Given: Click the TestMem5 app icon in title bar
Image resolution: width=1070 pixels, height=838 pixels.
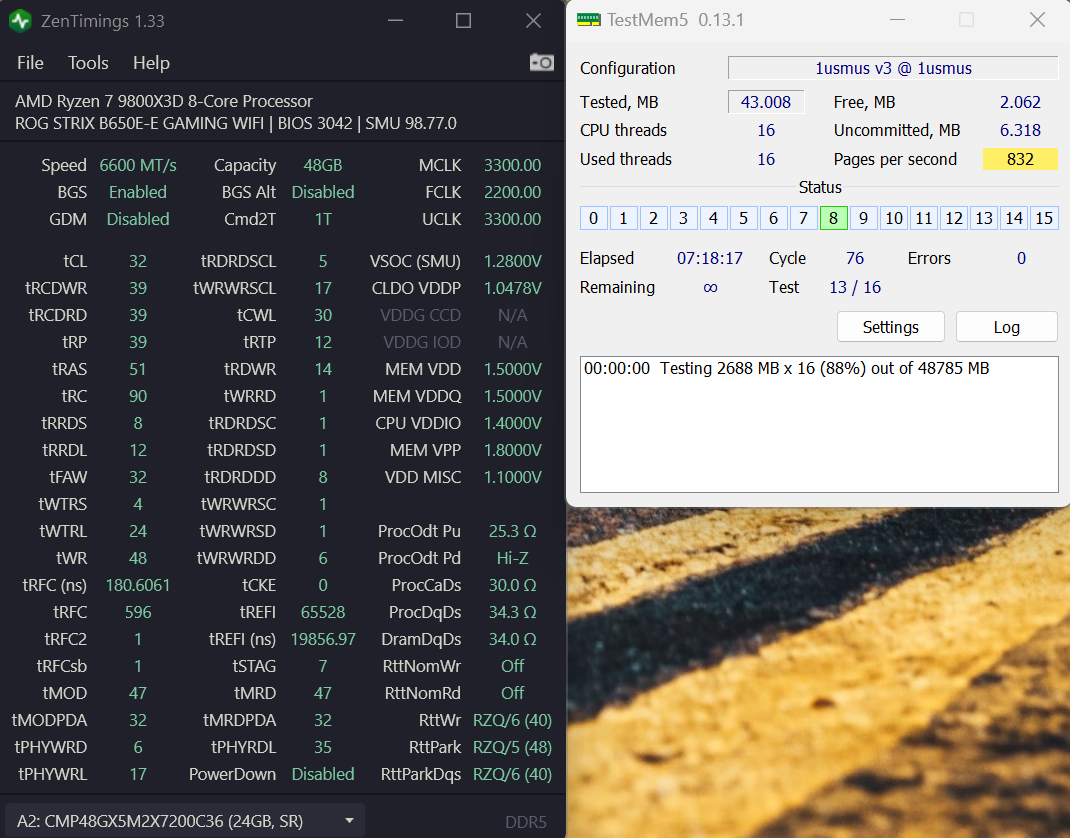Looking at the screenshot, I should click(x=588, y=20).
